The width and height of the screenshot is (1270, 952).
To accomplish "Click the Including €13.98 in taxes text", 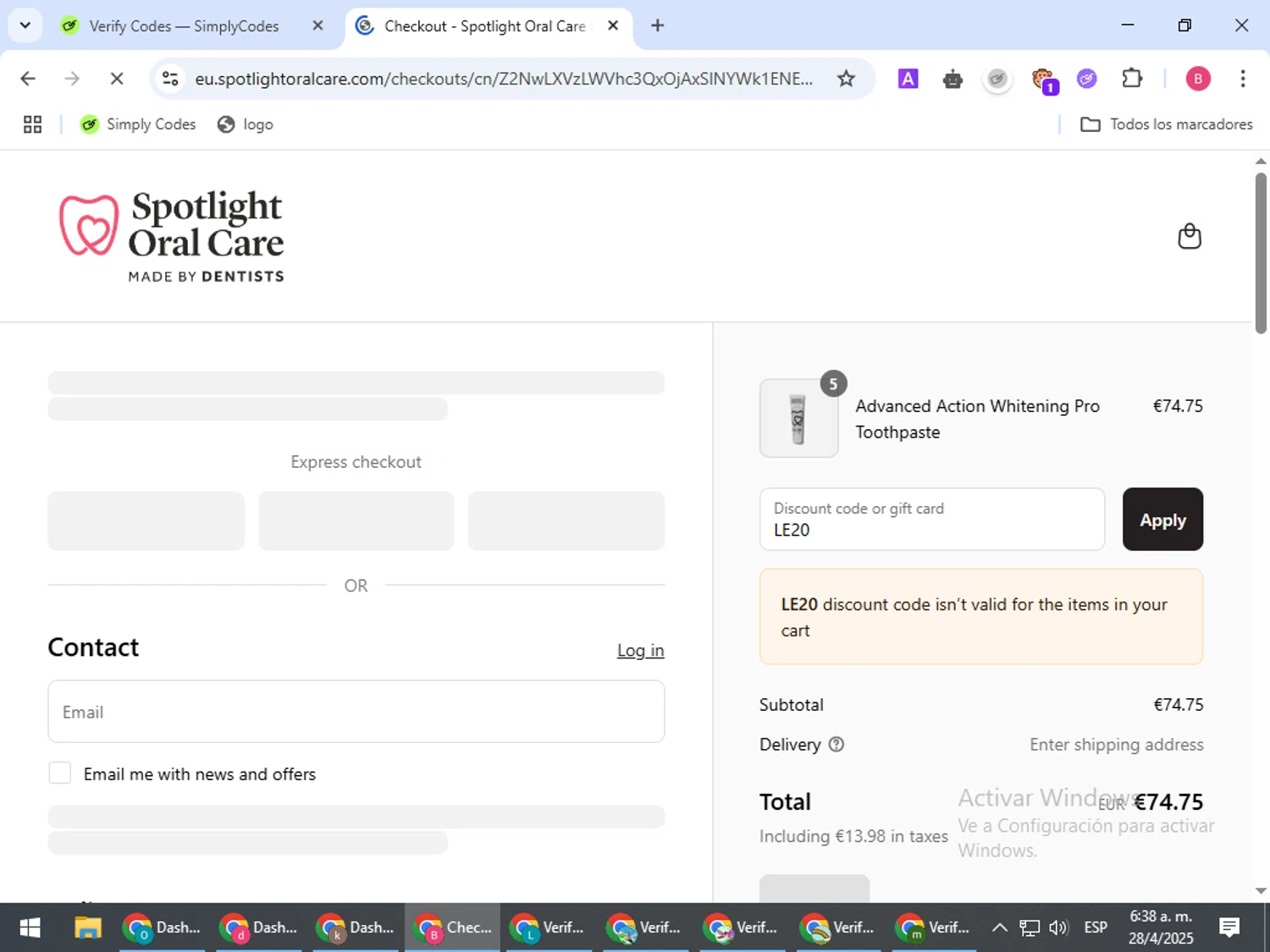I will 853,836.
